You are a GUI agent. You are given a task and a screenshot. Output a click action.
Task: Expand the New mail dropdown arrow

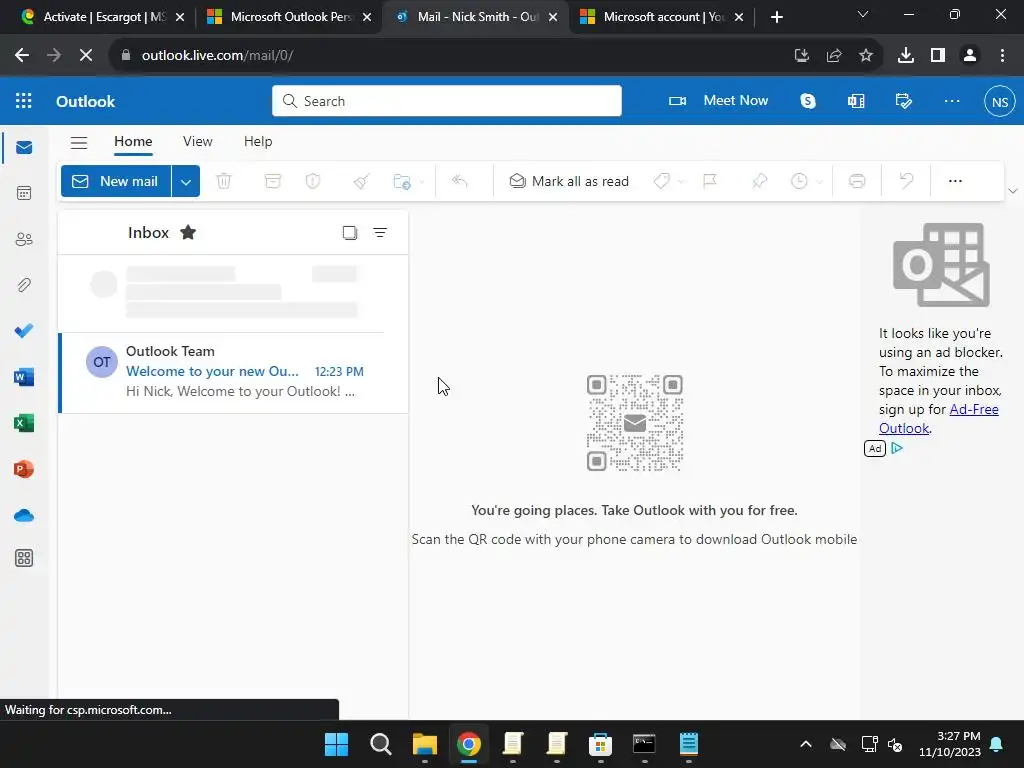[x=185, y=182]
